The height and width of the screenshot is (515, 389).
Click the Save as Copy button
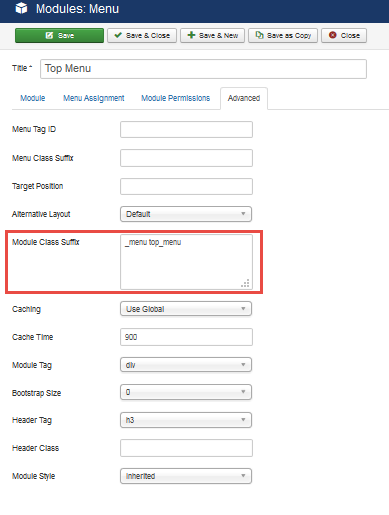tap(283, 35)
